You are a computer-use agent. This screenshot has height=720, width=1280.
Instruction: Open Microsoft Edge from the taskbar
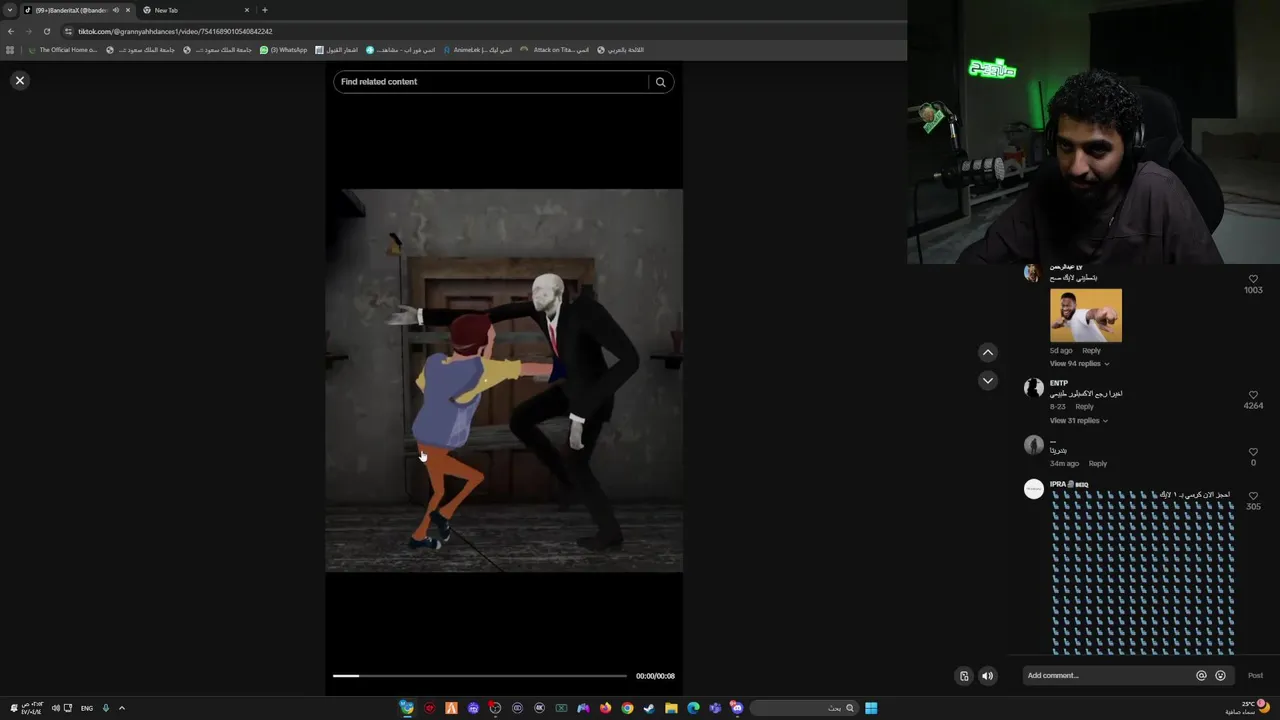coord(693,708)
